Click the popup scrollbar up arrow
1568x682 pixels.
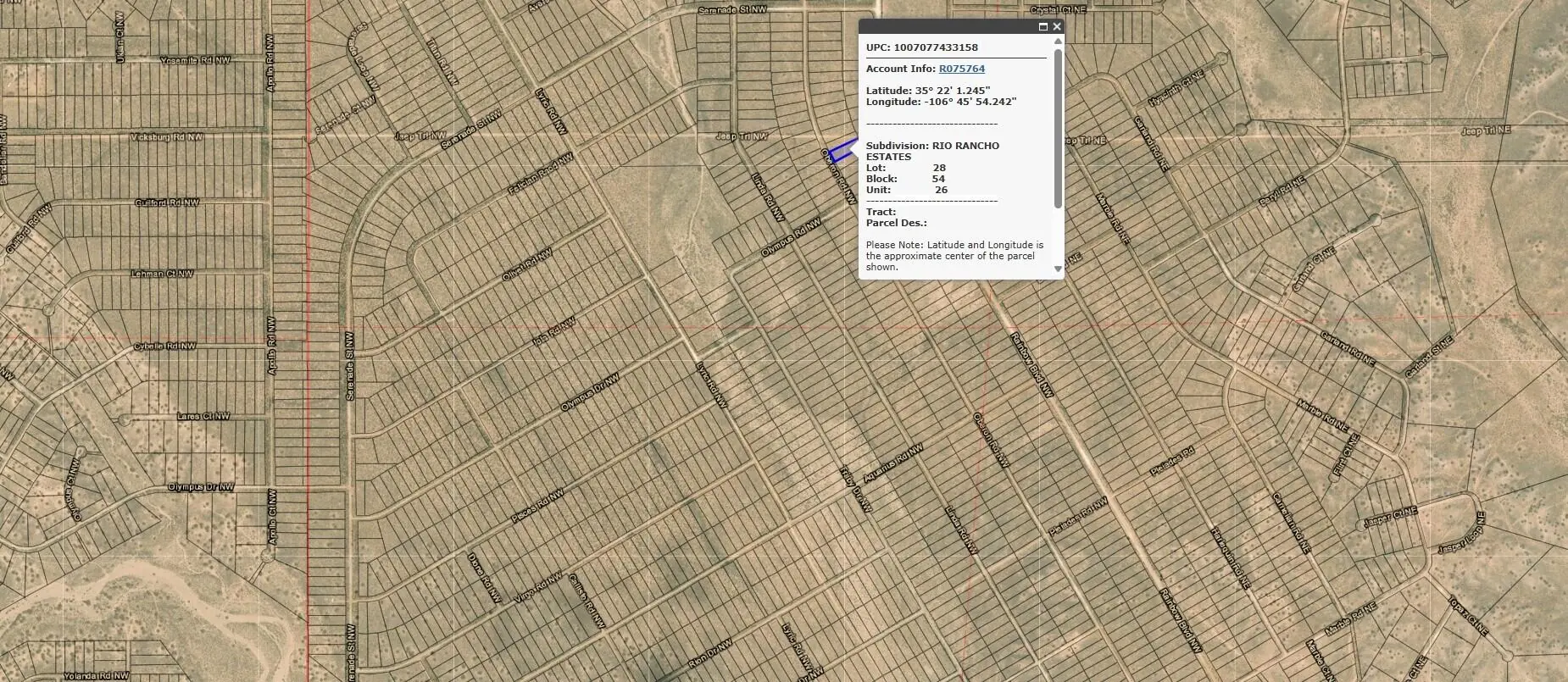[1058, 42]
